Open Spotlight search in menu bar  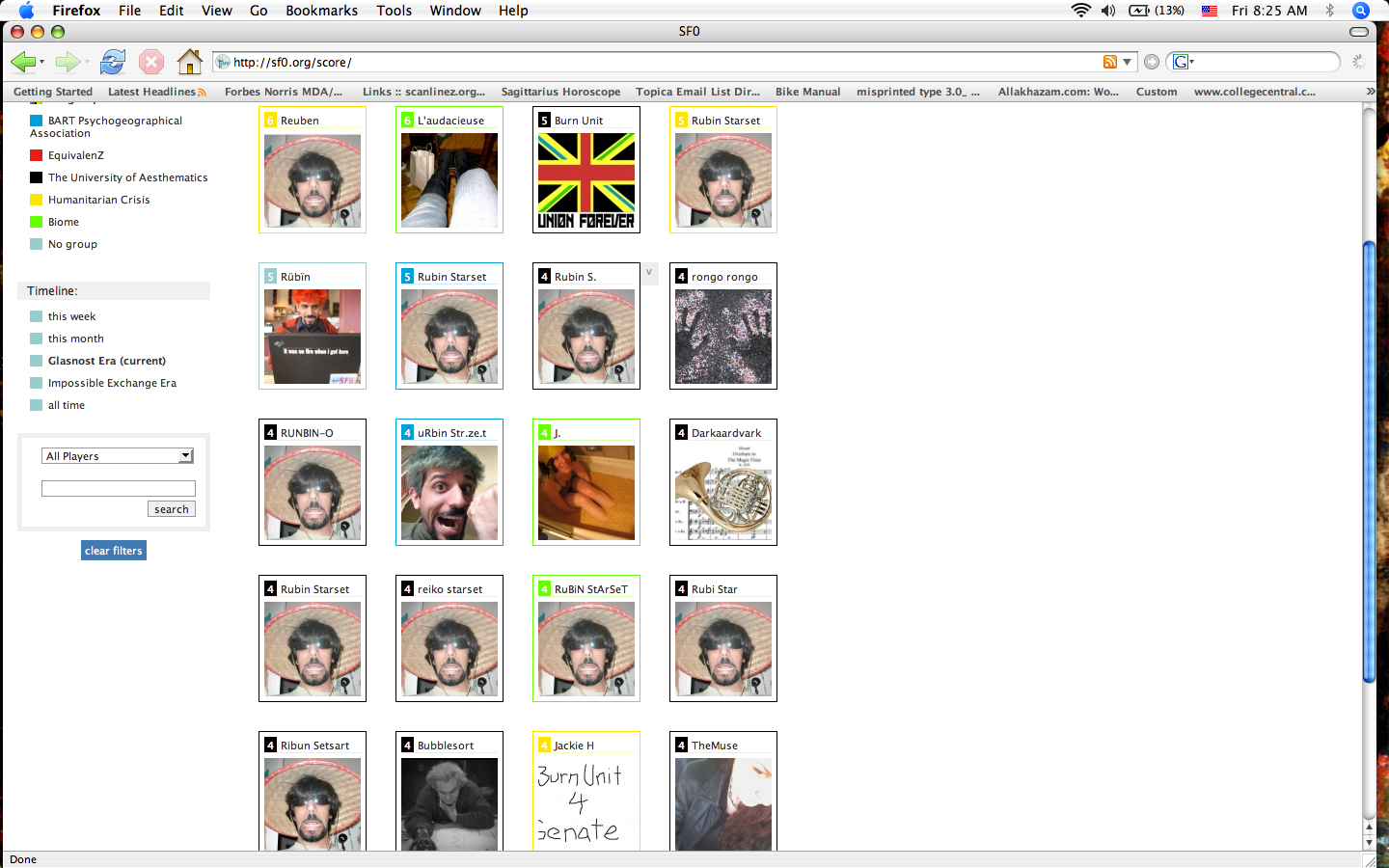tap(1361, 11)
